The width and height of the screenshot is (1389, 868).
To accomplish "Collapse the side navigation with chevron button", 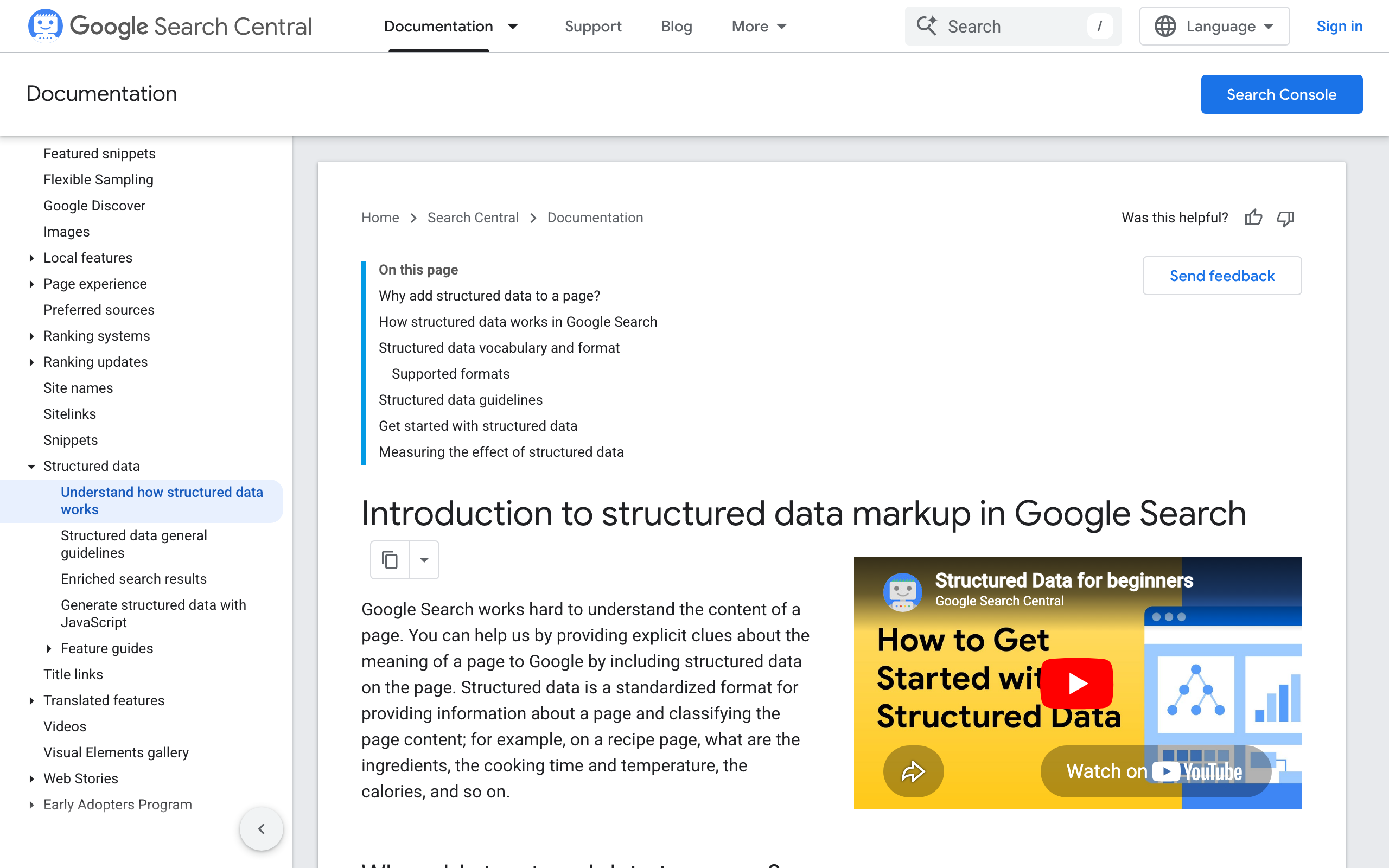I will click(x=261, y=828).
